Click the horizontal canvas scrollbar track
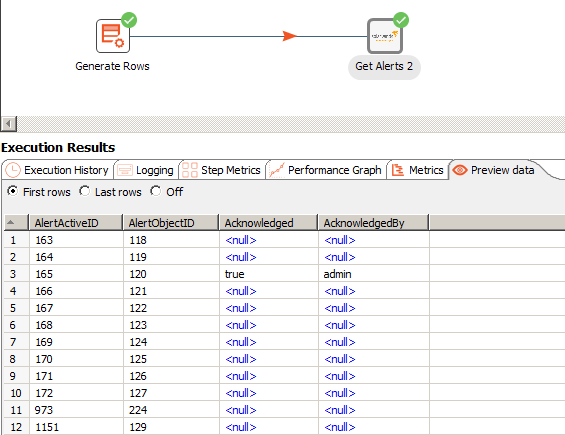 tap(291, 124)
